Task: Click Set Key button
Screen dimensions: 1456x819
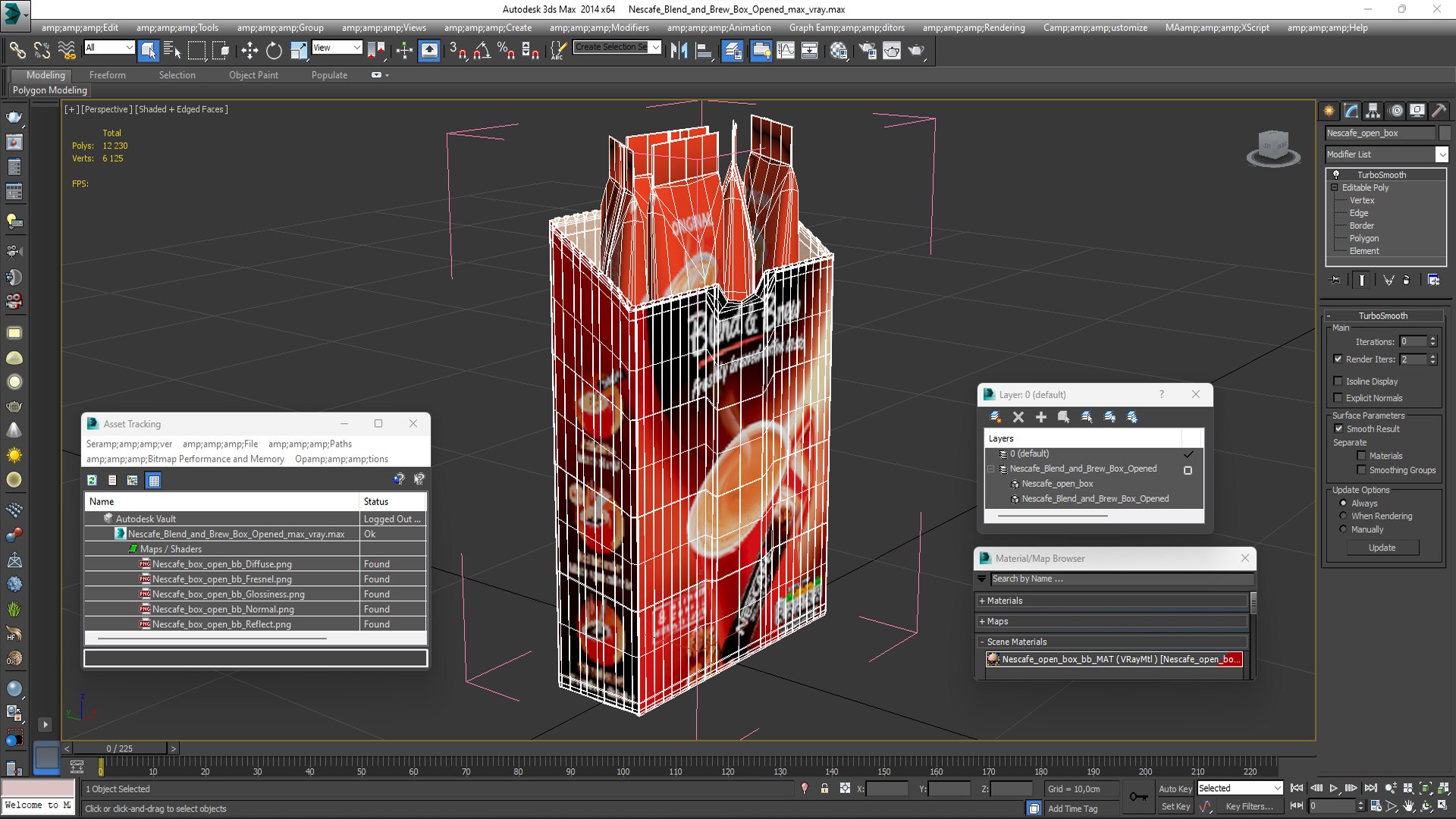Action: [x=1175, y=807]
